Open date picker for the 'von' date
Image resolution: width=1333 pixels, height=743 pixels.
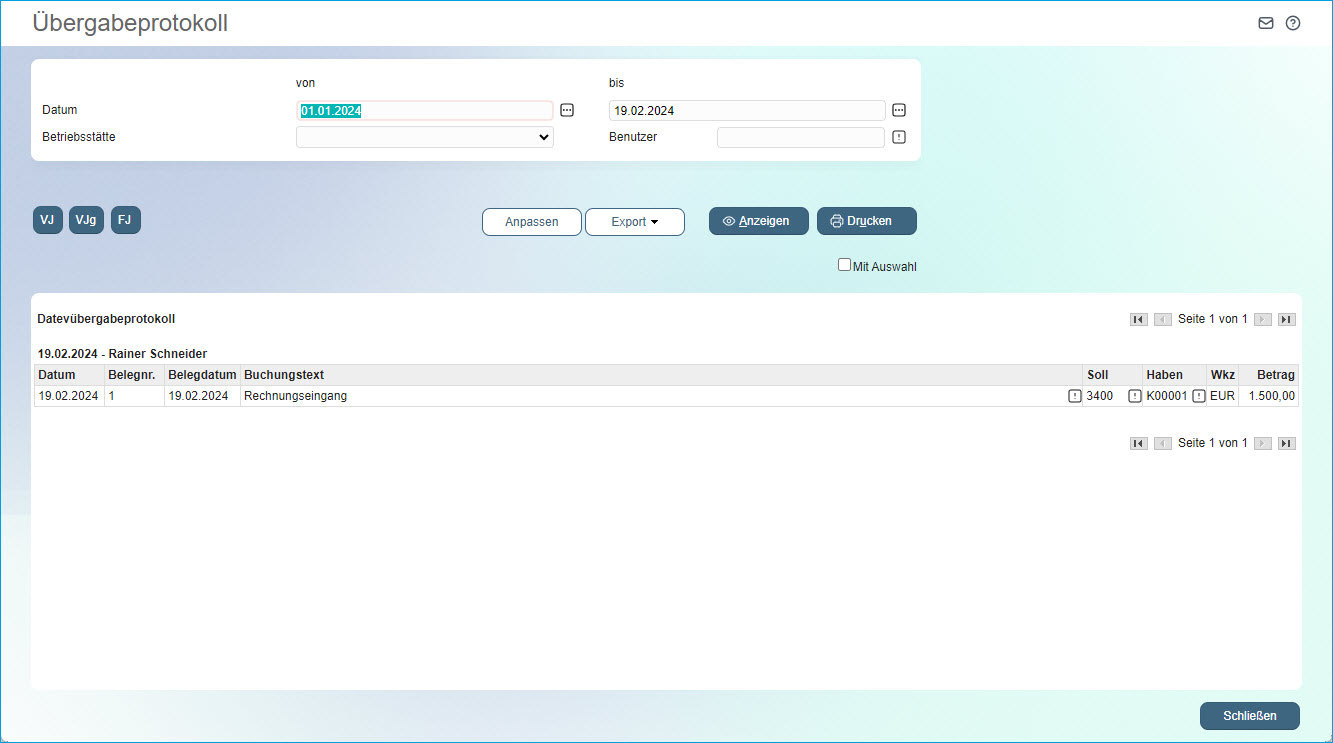pos(567,111)
